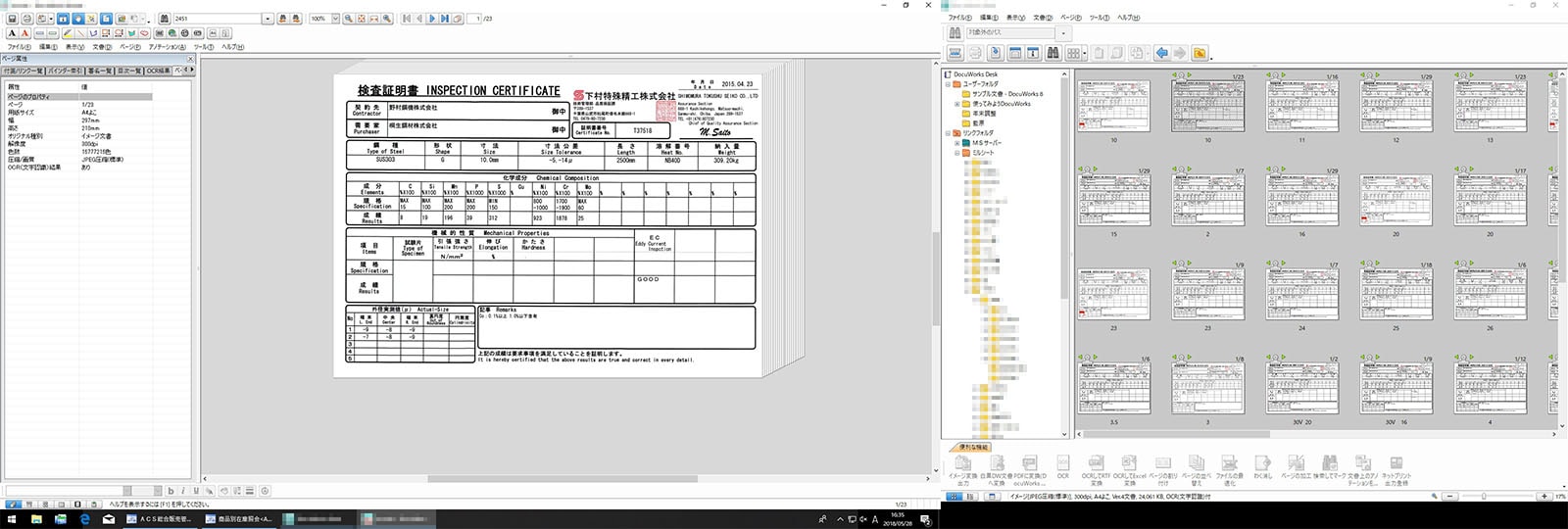1568x529 pixels.
Task: Click zoom-out minus button in Desk status bar
Action: (x=1449, y=496)
